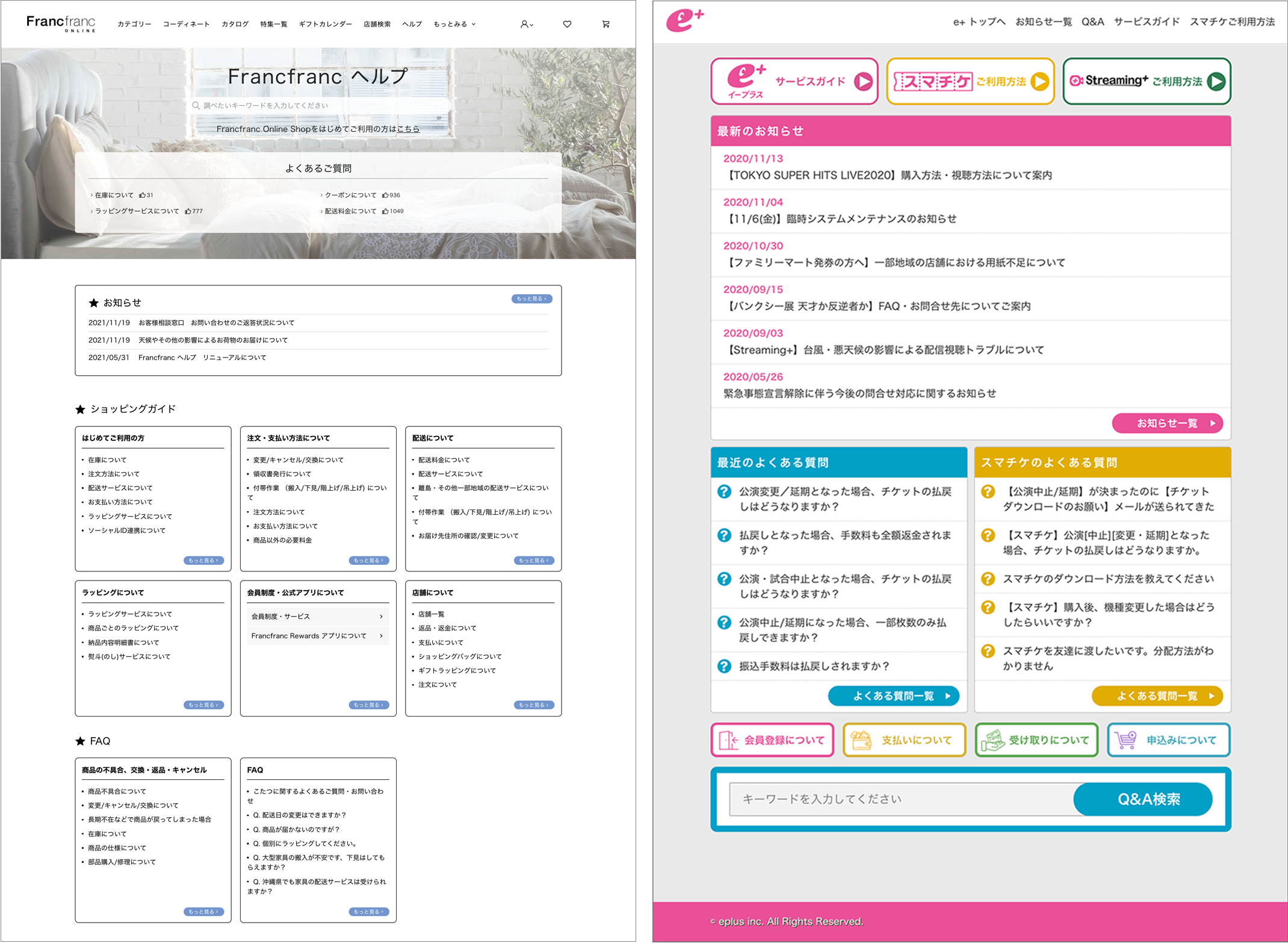This screenshot has width=1288, height=943.
Task: Open the account user icon in Francfranc header
Action: tap(527, 24)
